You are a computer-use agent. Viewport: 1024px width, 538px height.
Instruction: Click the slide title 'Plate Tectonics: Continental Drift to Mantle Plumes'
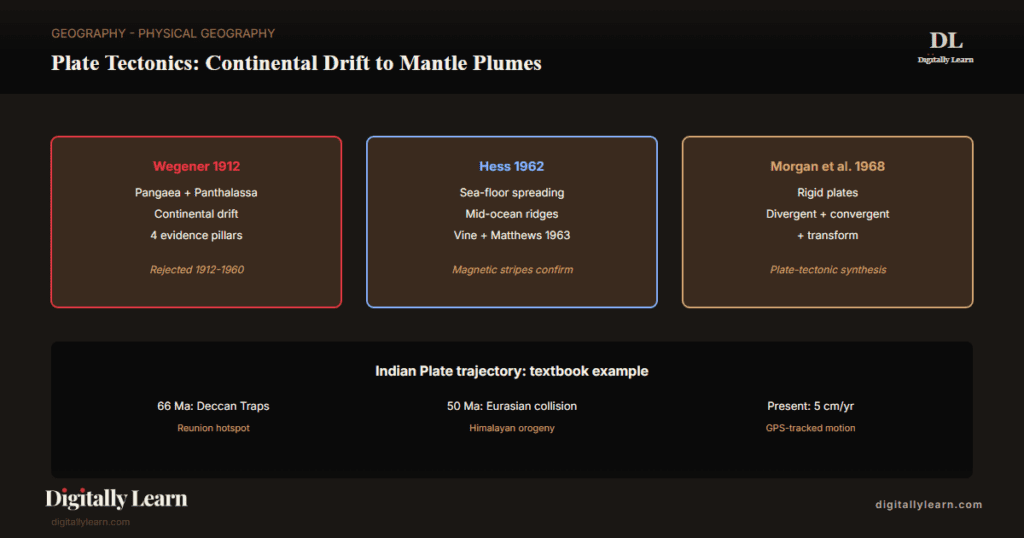tap(296, 63)
